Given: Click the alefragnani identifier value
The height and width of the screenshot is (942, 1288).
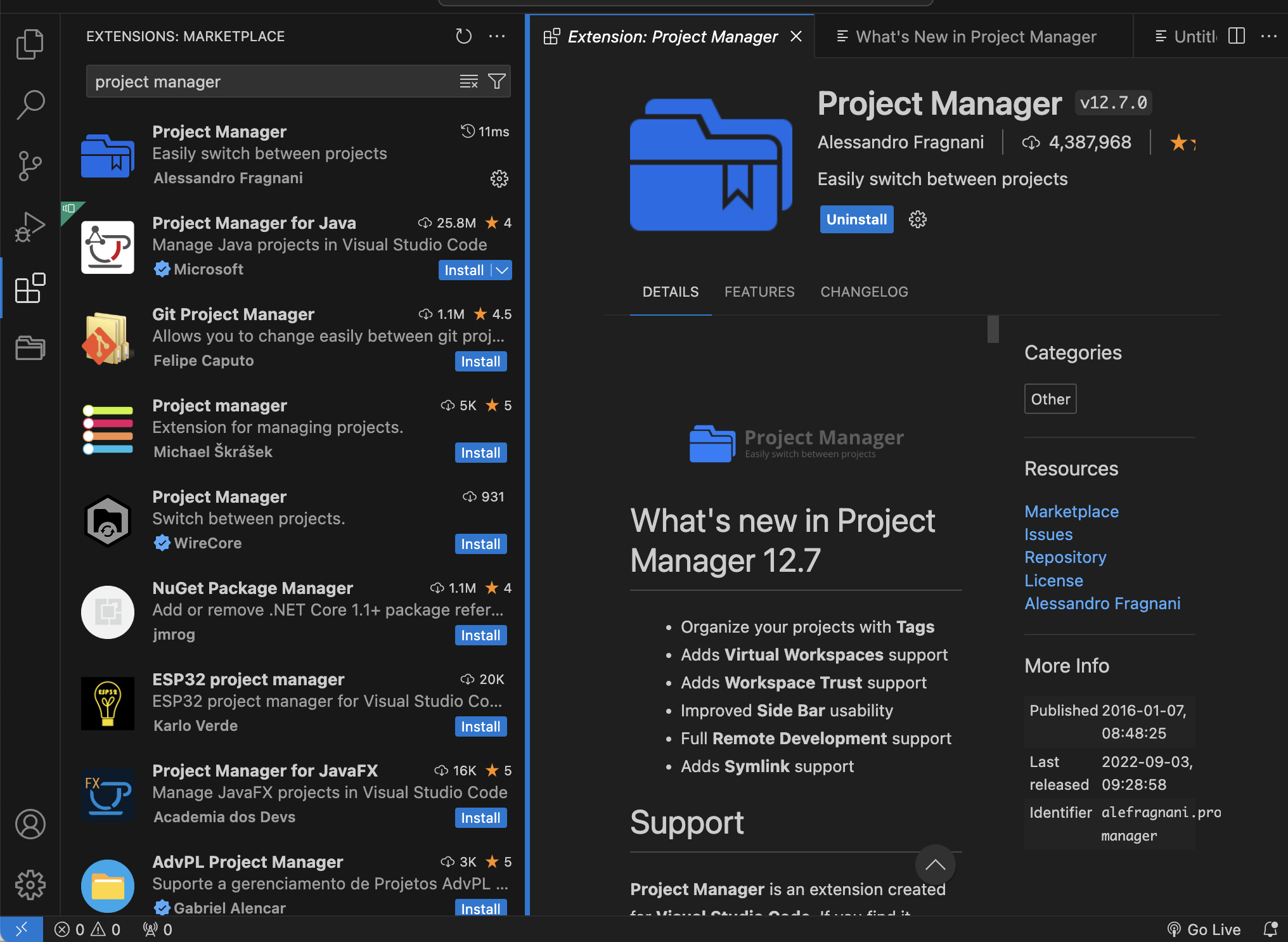Looking at the screenshot, I should click(1161, 824).
